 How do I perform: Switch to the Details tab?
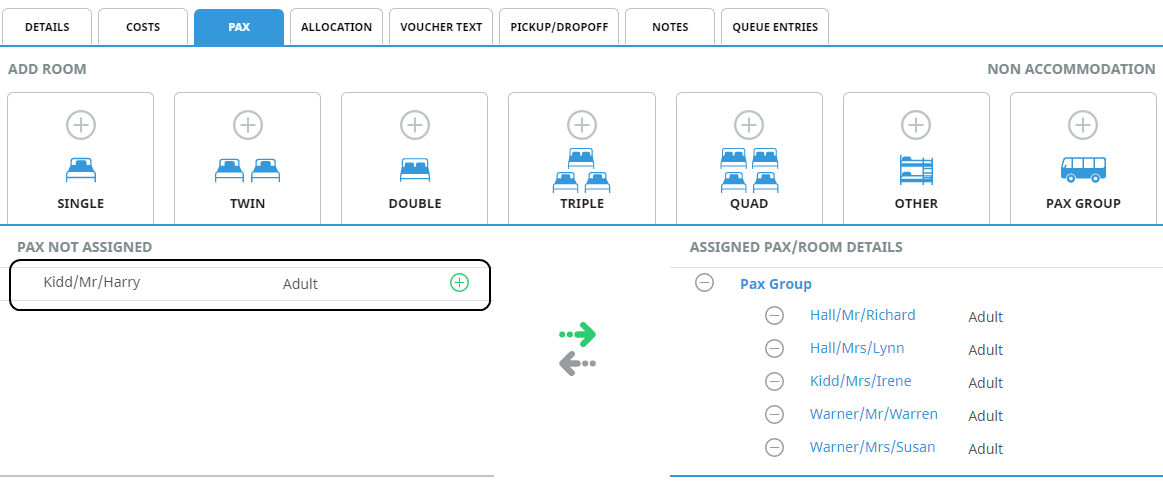[x=47, y=27]
